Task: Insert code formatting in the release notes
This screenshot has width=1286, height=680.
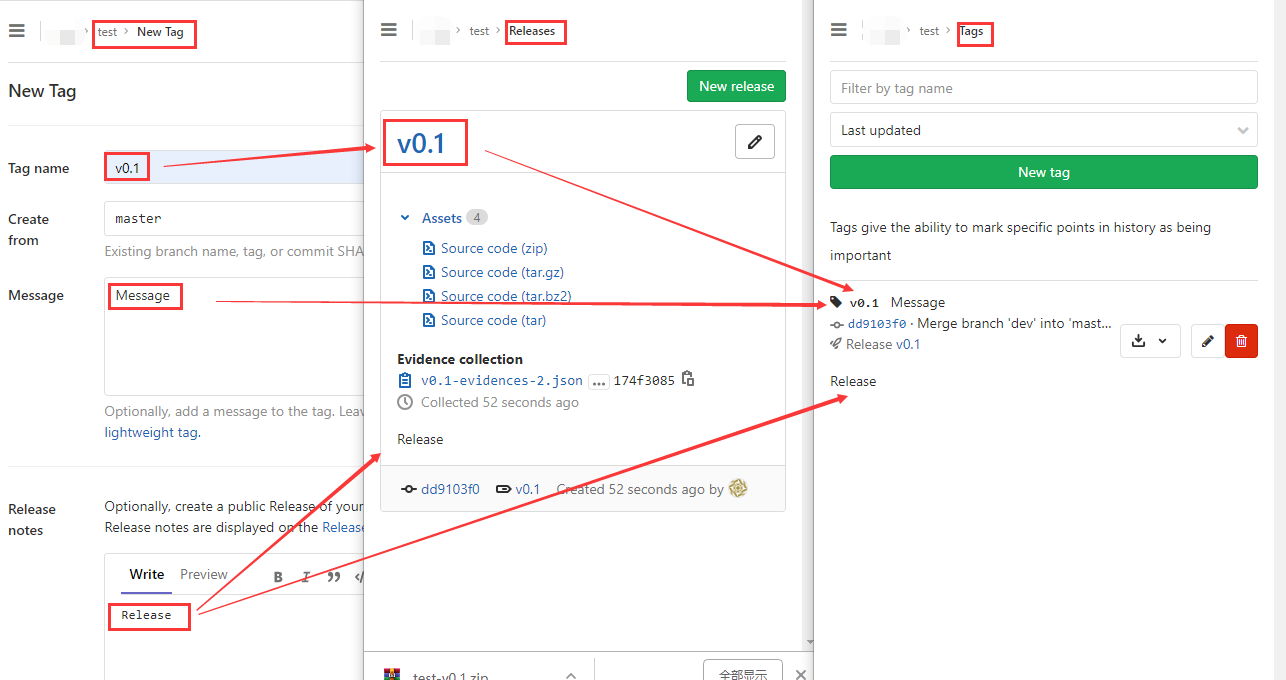Action: [x=360, y=577]
